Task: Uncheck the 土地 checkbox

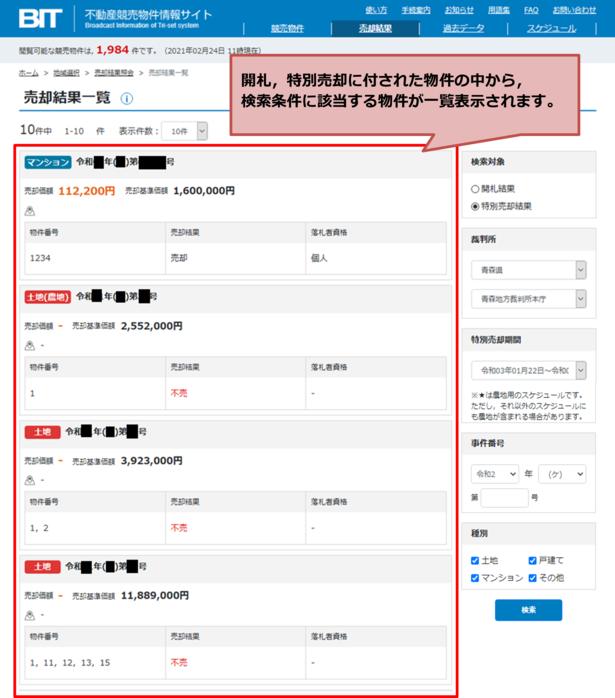Action: (x=476, y=560)
